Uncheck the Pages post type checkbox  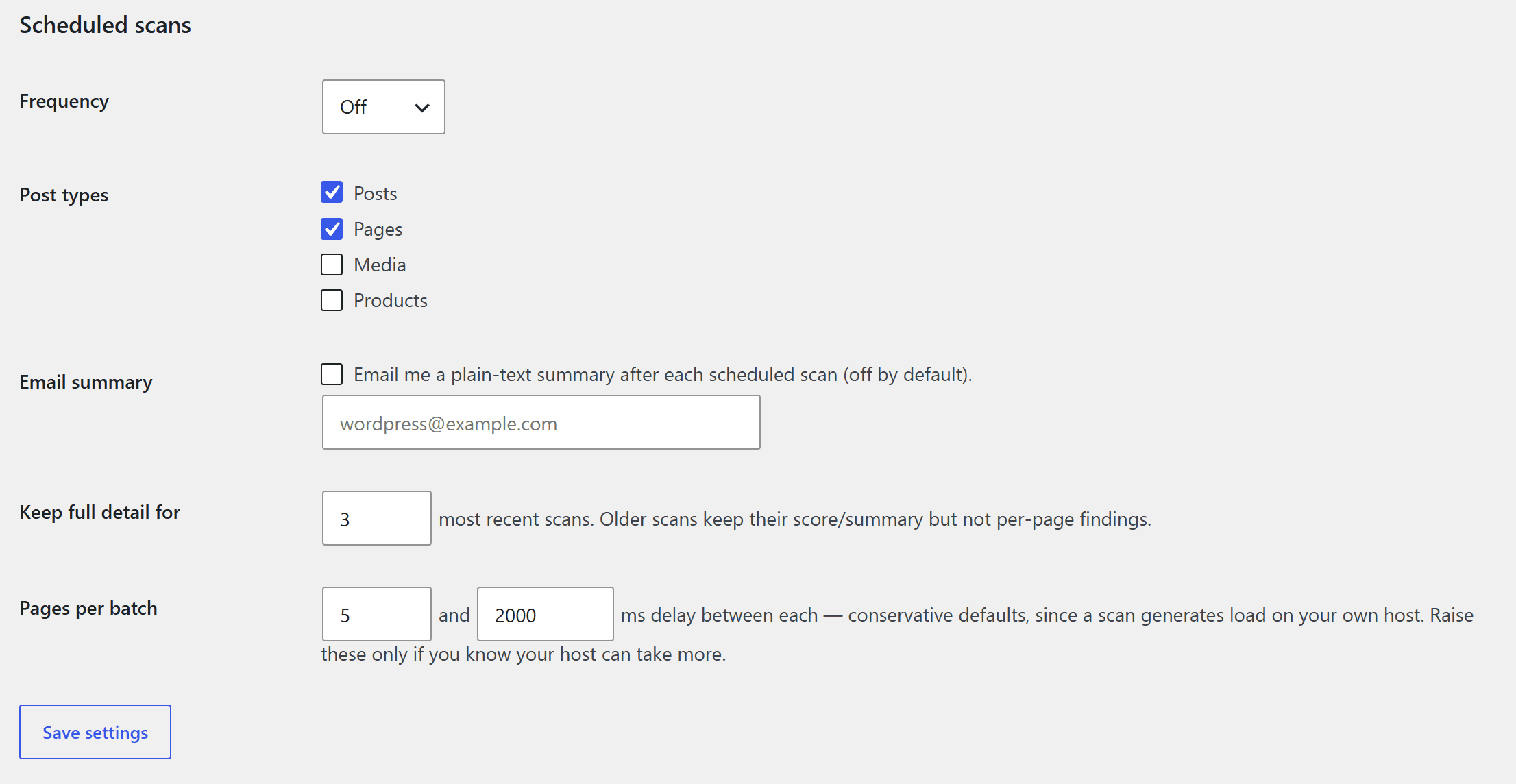332,228
